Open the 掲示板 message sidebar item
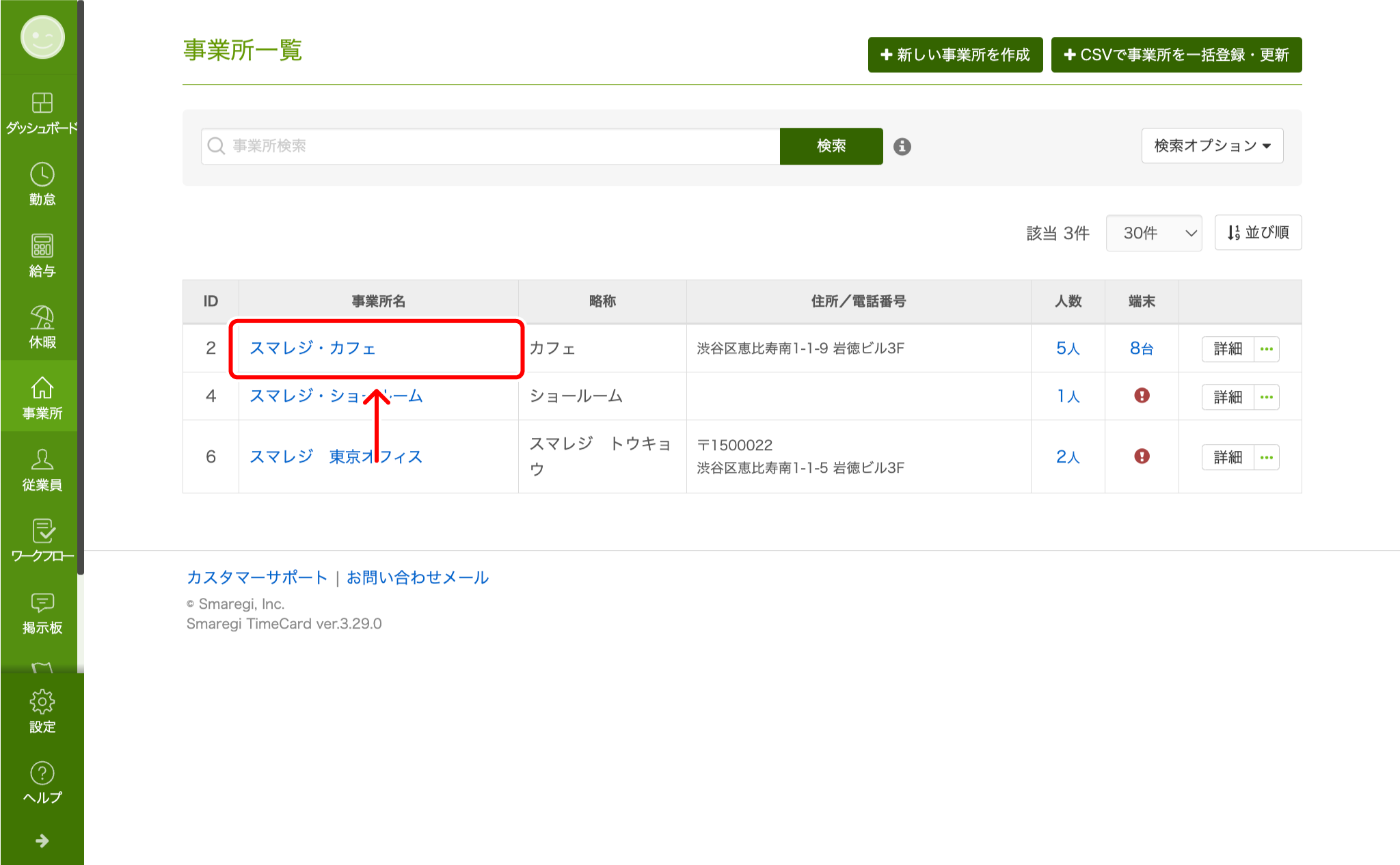The width and height of the screenshot is (1400, 865). [x=42, y=613]
